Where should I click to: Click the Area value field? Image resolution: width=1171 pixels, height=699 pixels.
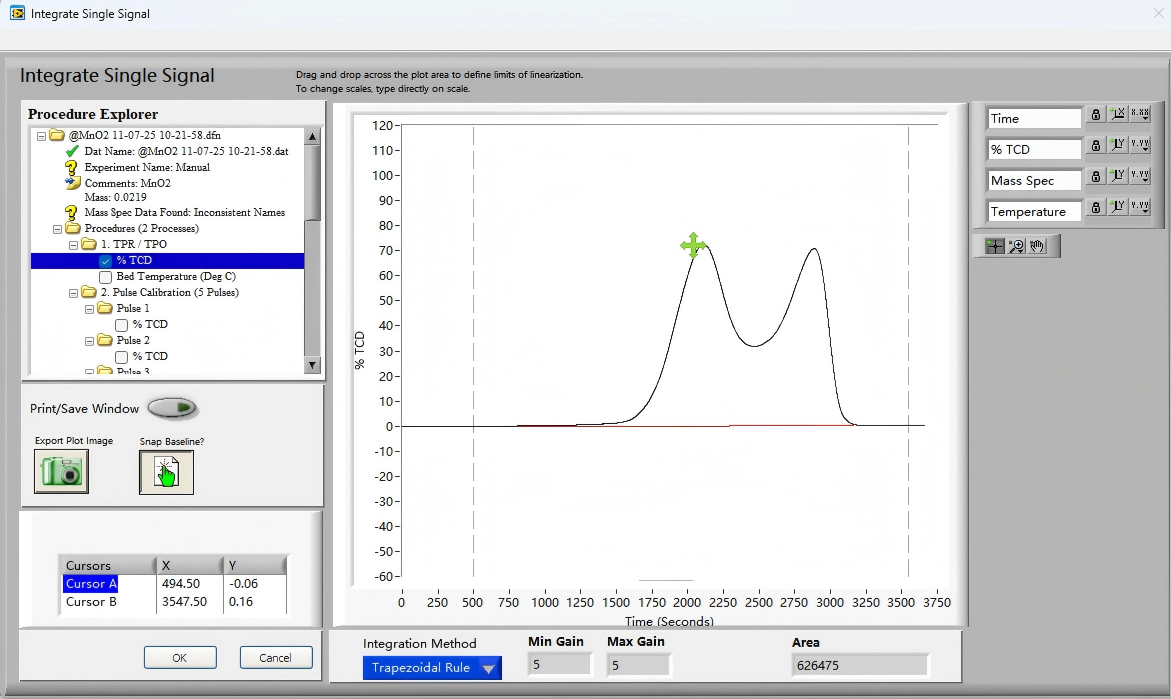[x=859, y=665]
